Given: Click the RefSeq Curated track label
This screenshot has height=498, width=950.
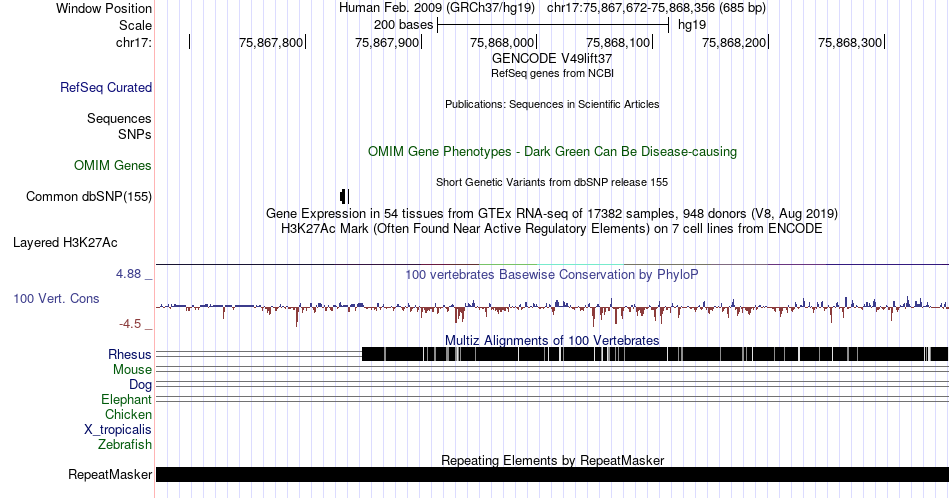Looking at the screenshot, I should [x=106, y=87].
